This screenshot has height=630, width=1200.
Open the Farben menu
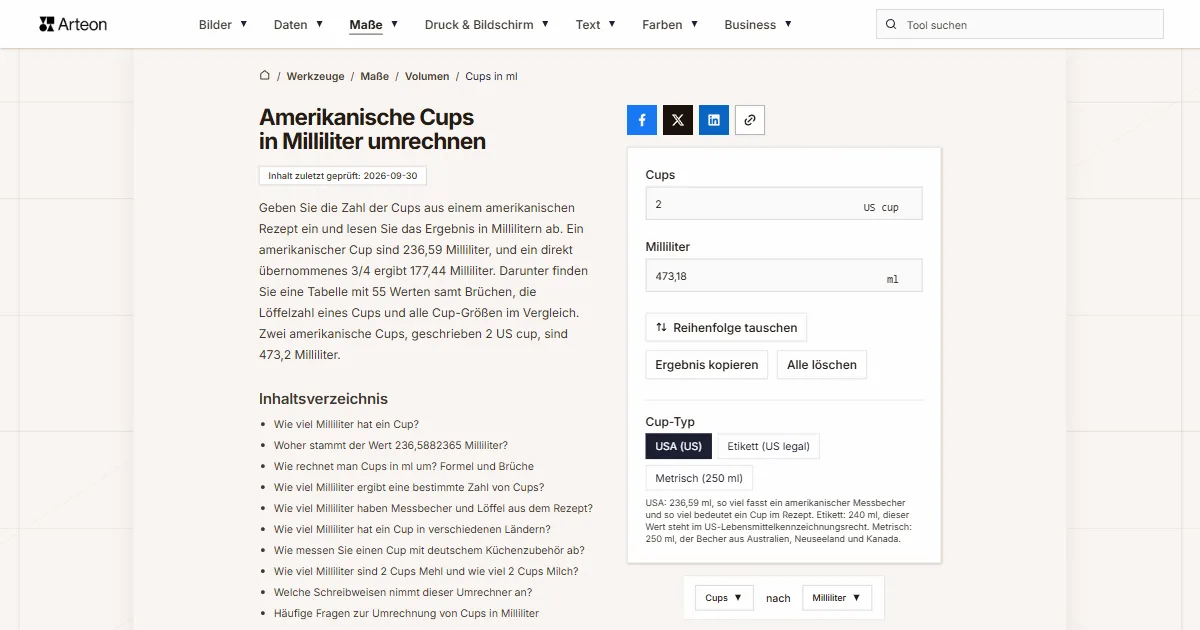point(670,25)
